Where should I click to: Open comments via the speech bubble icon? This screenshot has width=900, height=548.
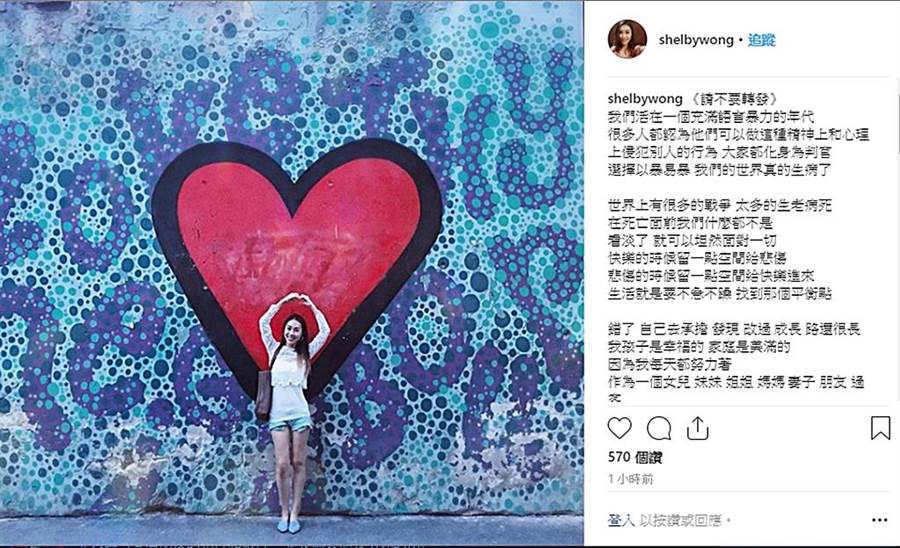pyautogui.click(x=659, y=428)
